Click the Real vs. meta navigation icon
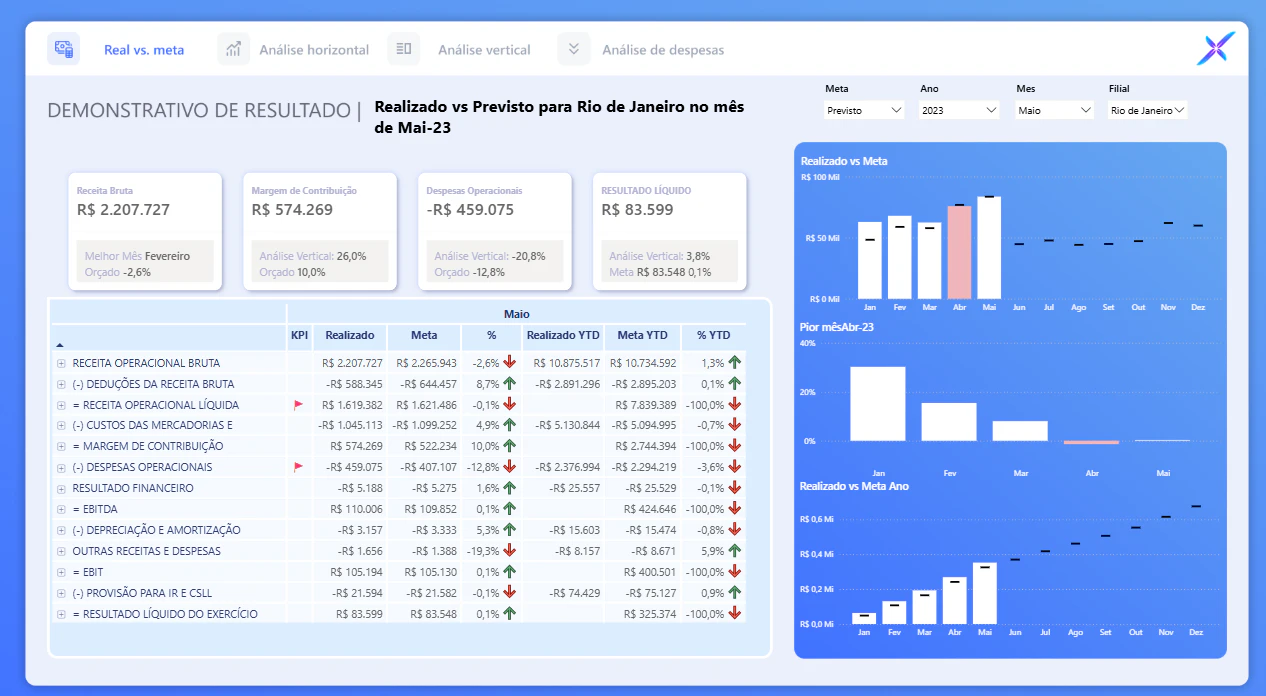 pyautogui.click(x=63, y=48)
